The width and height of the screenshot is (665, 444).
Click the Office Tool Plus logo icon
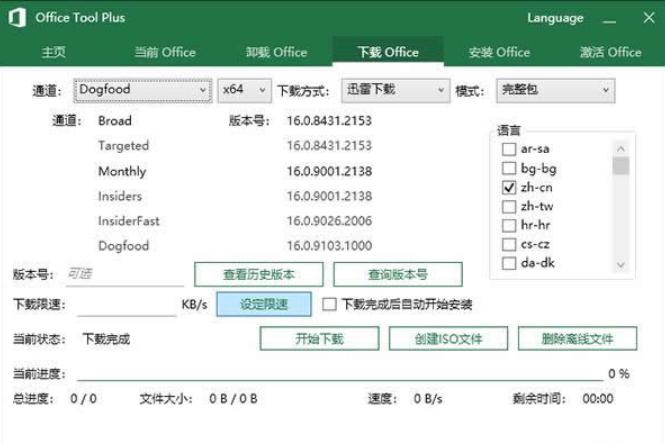point(17,18)
